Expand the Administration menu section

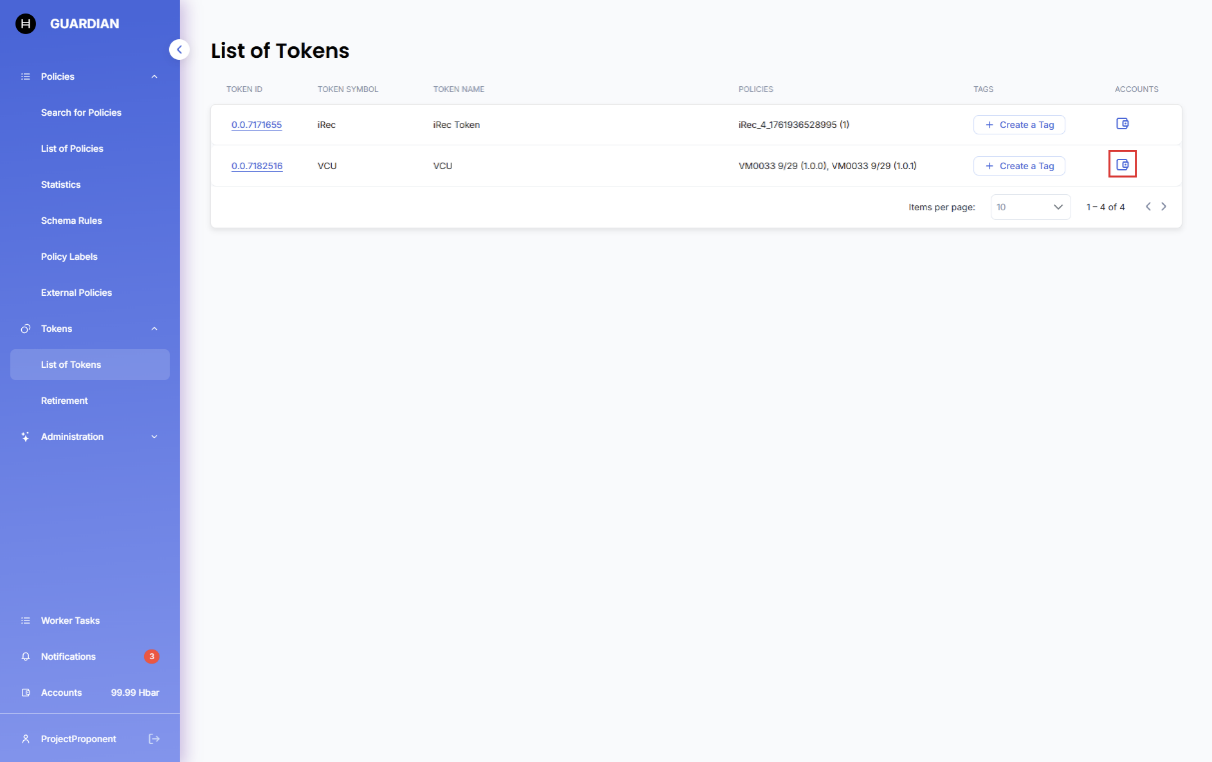[154, 437]
